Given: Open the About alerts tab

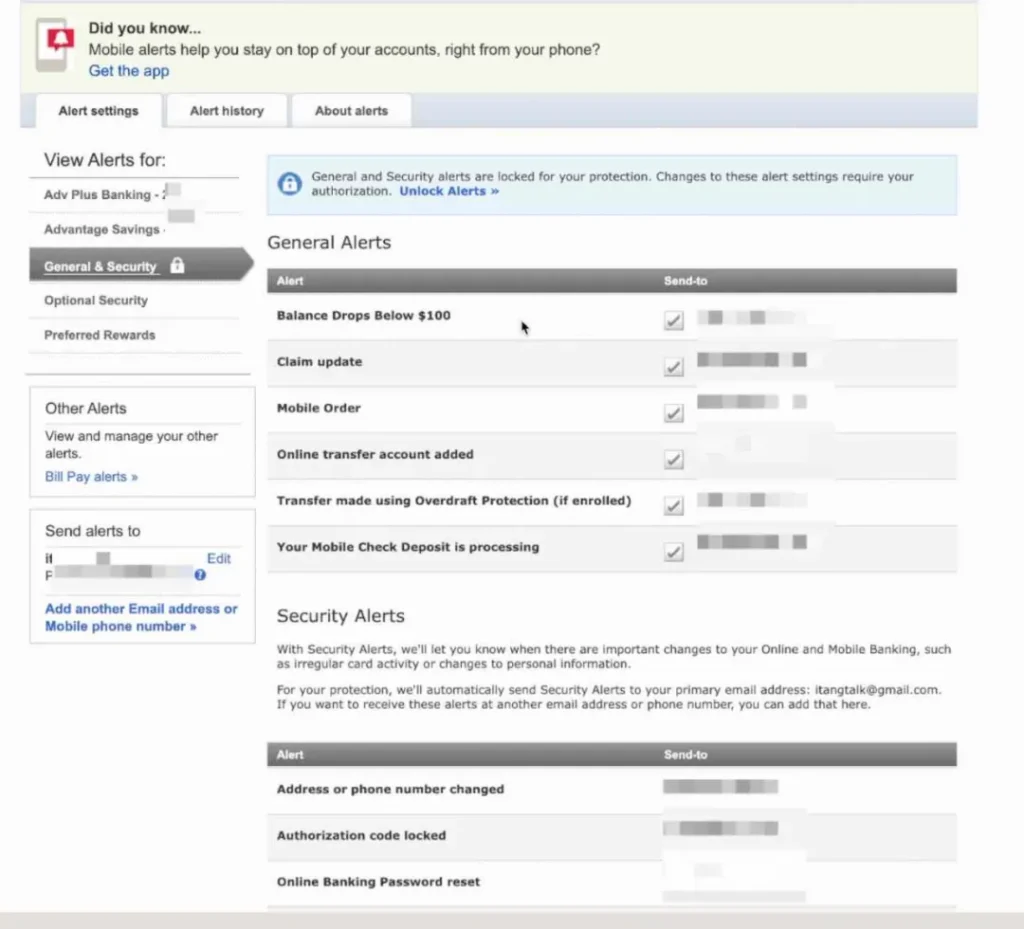Looking at the screenshot, I should 351,111.
